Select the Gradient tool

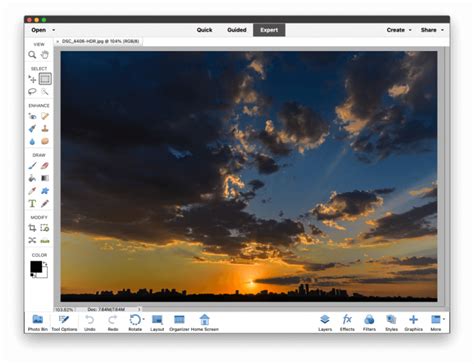click(45, 178)
